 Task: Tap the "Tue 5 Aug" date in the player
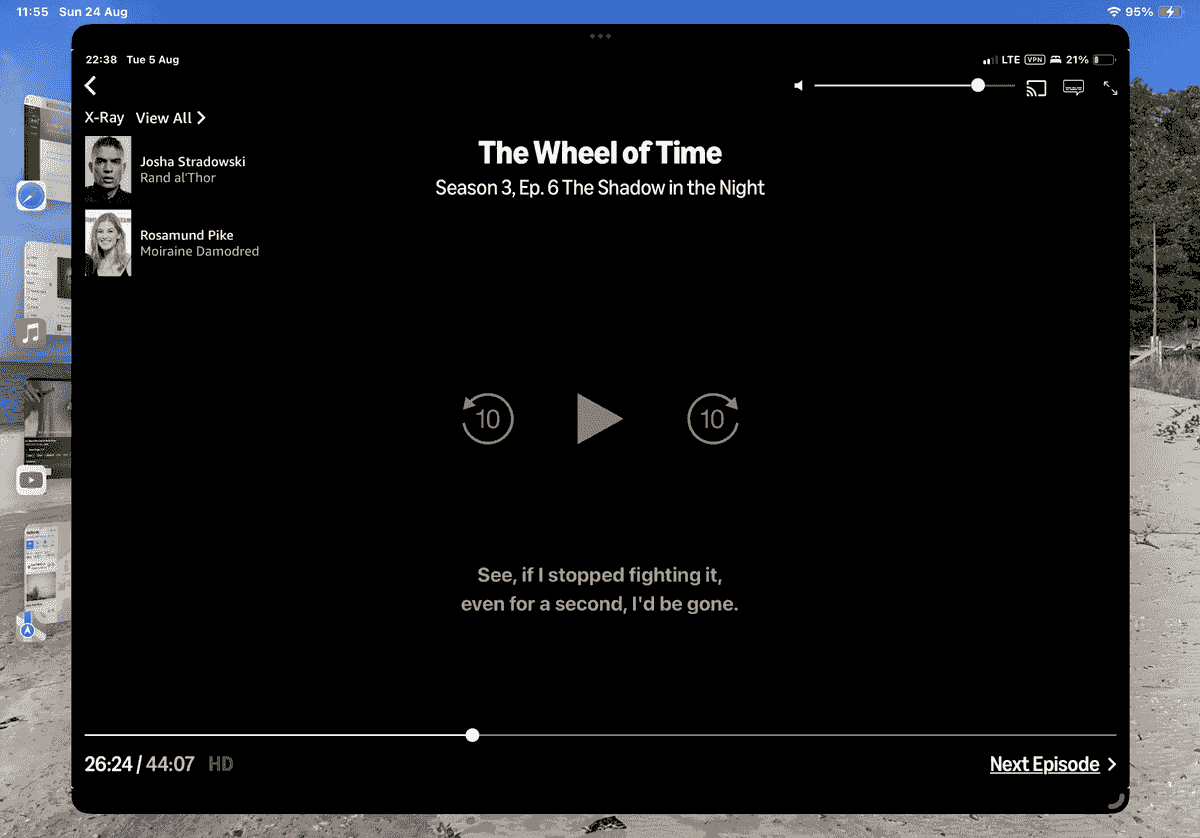[x=153, y=60]
